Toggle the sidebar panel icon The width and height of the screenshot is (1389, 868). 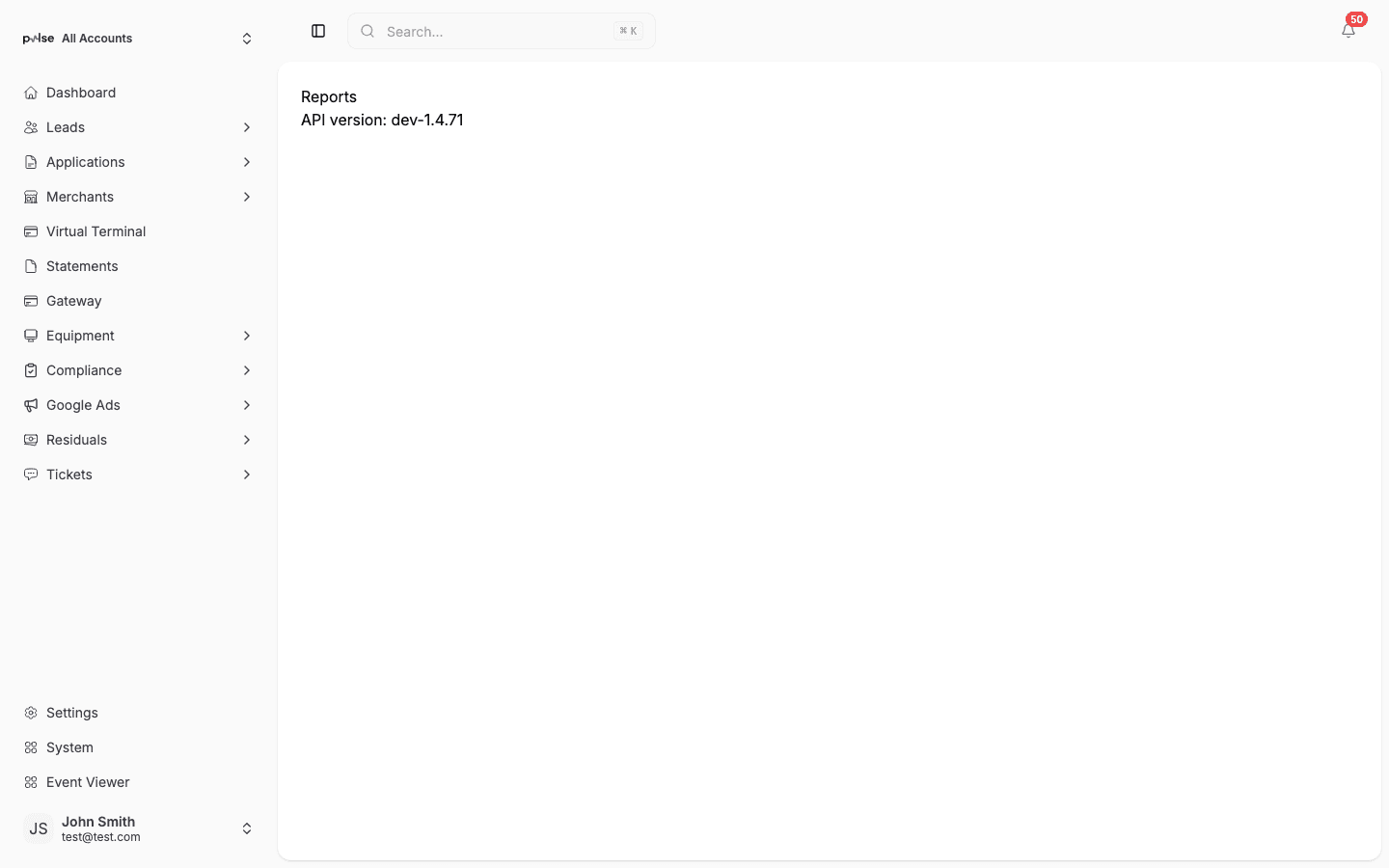click(x=318, y=31)
